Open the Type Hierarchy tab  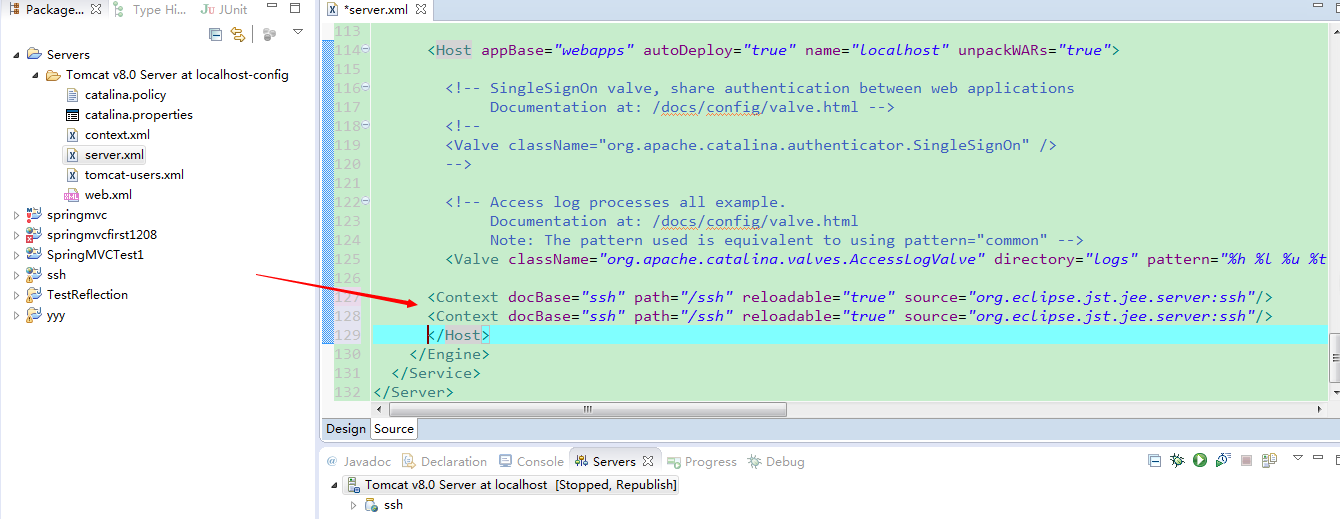[150, 10]
